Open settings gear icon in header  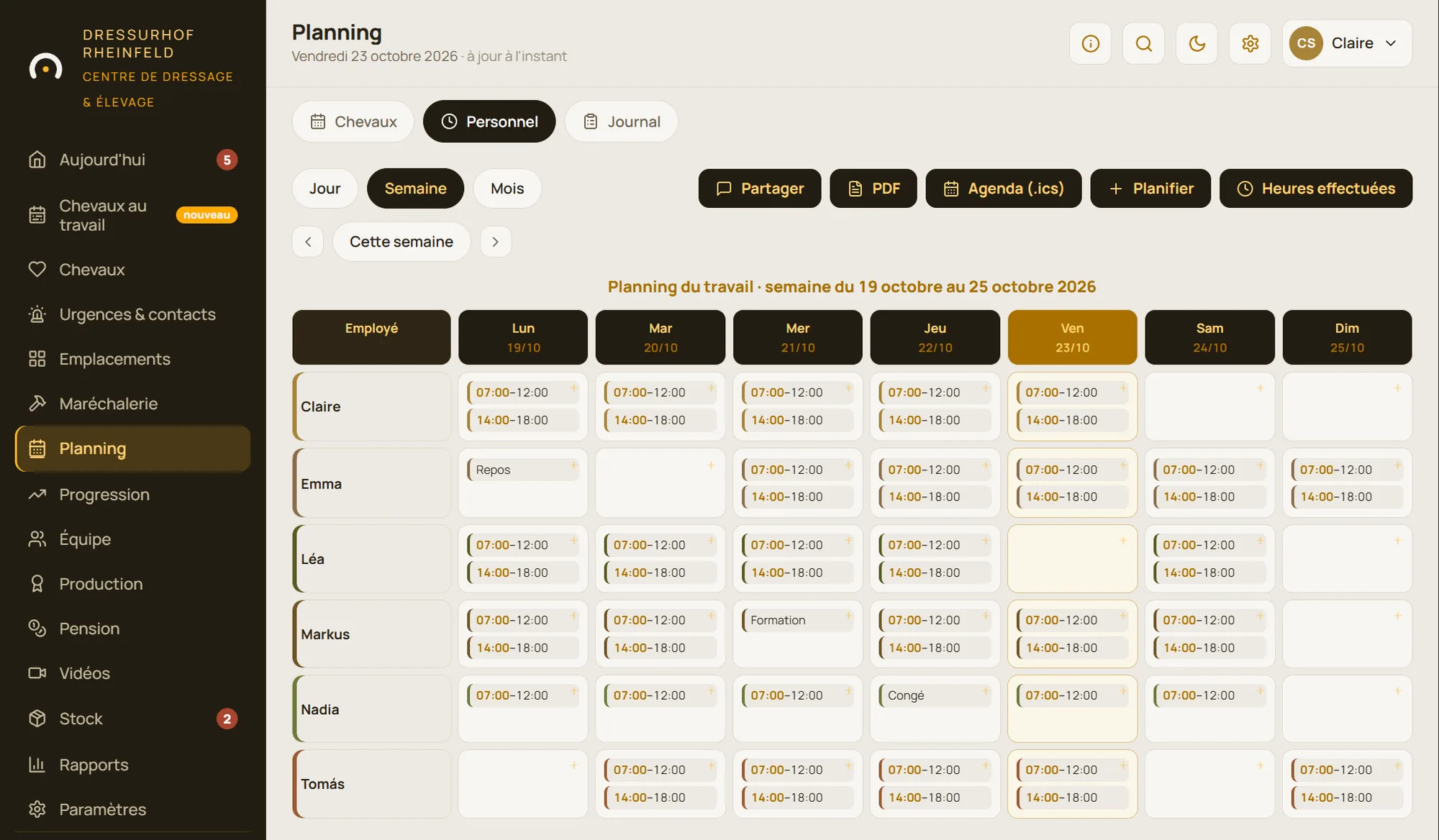point(1250,43)
